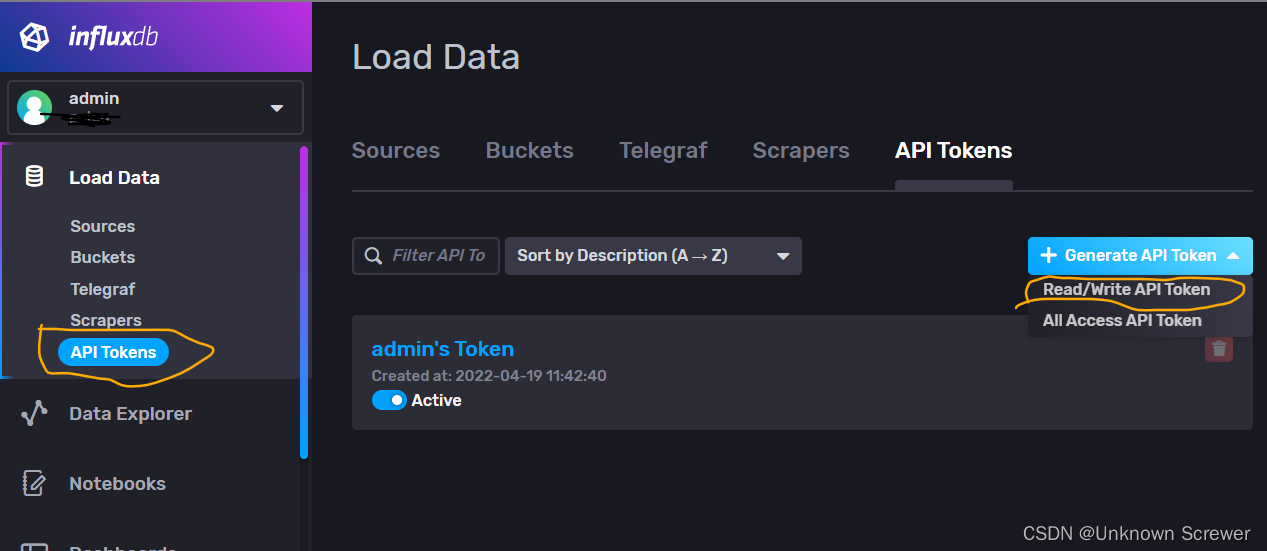Image resolution: width=1267 pixels, height=551 pixels.
Task: Delete admin's Token with trash icon
Action: (x=1218, y=348)
